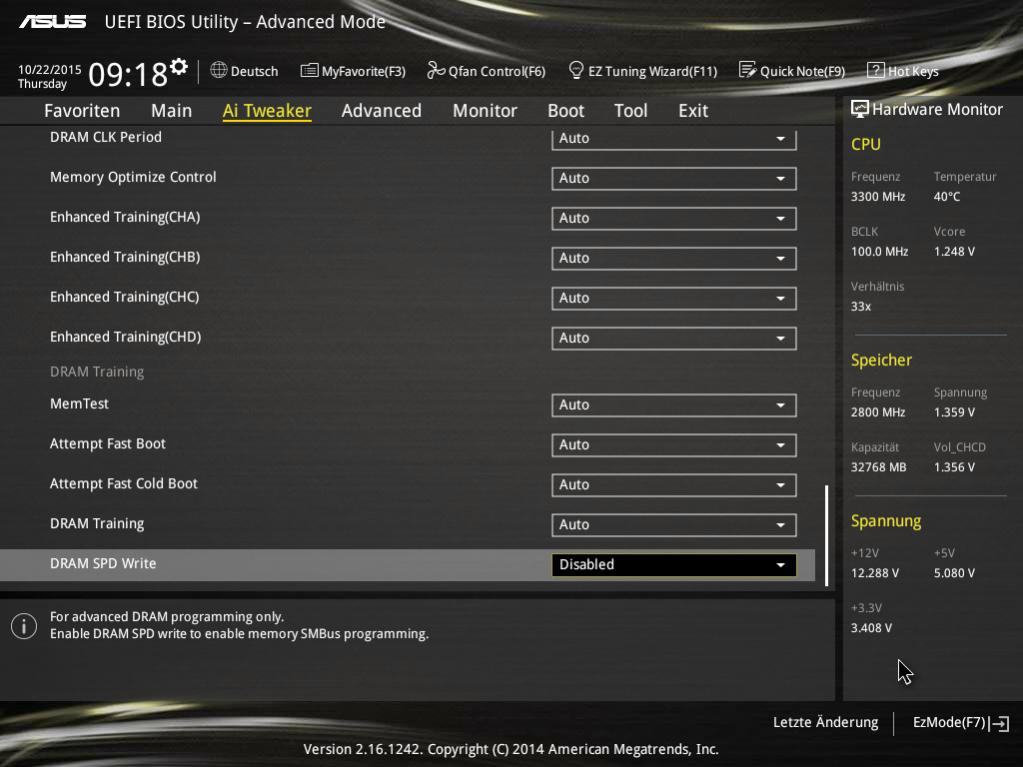Switch to the Favoriten tab
The image size is (1023, 767).
[x=82, y=111]
